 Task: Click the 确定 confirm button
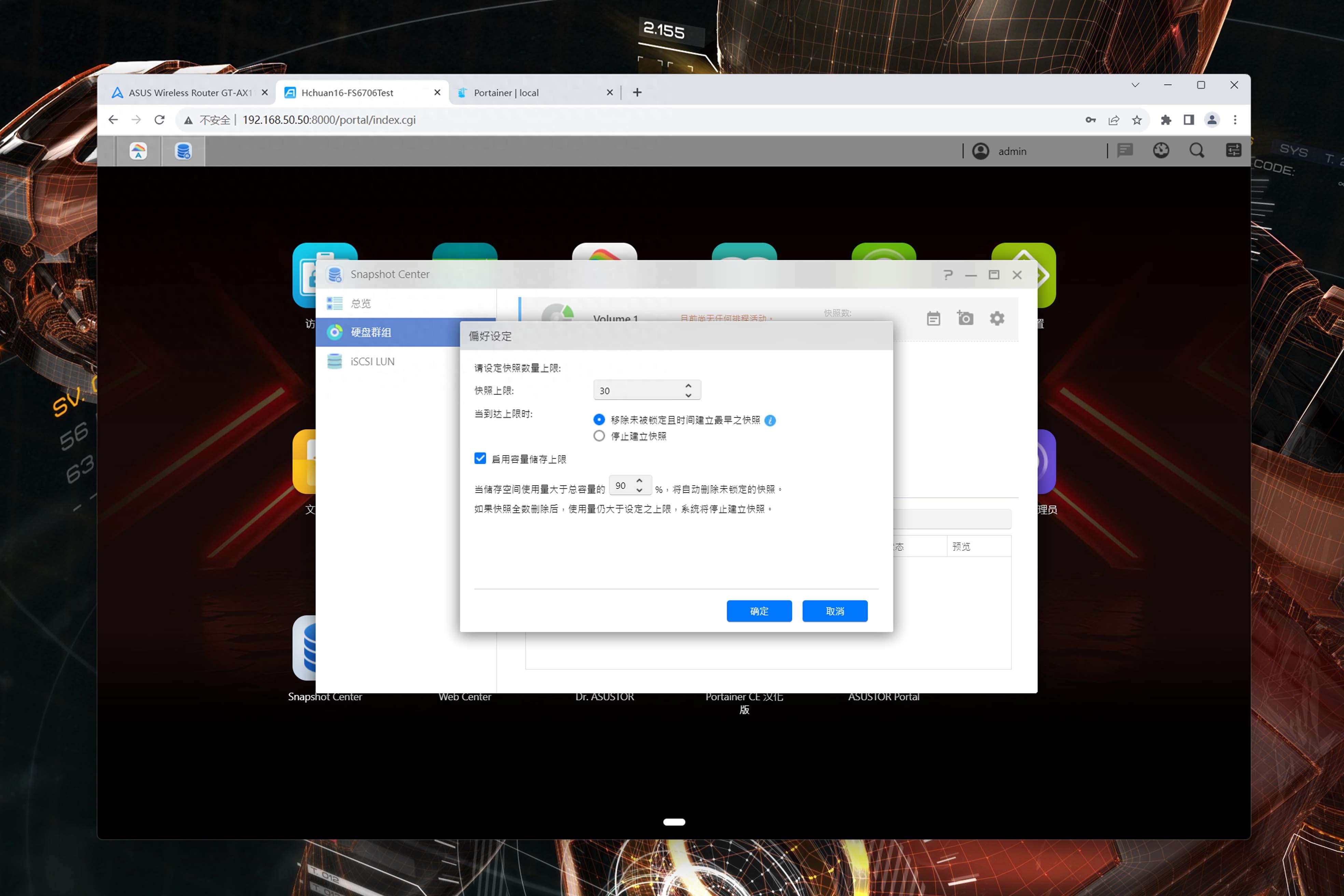(759, 611)
